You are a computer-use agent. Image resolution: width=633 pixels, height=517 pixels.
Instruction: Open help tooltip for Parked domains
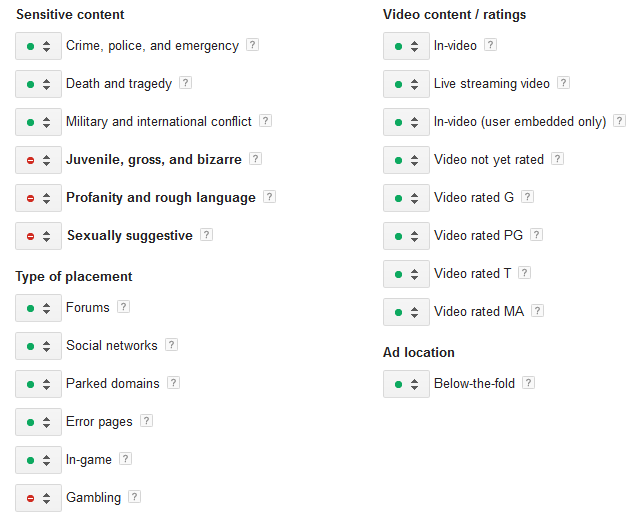(x=173, y=383)
